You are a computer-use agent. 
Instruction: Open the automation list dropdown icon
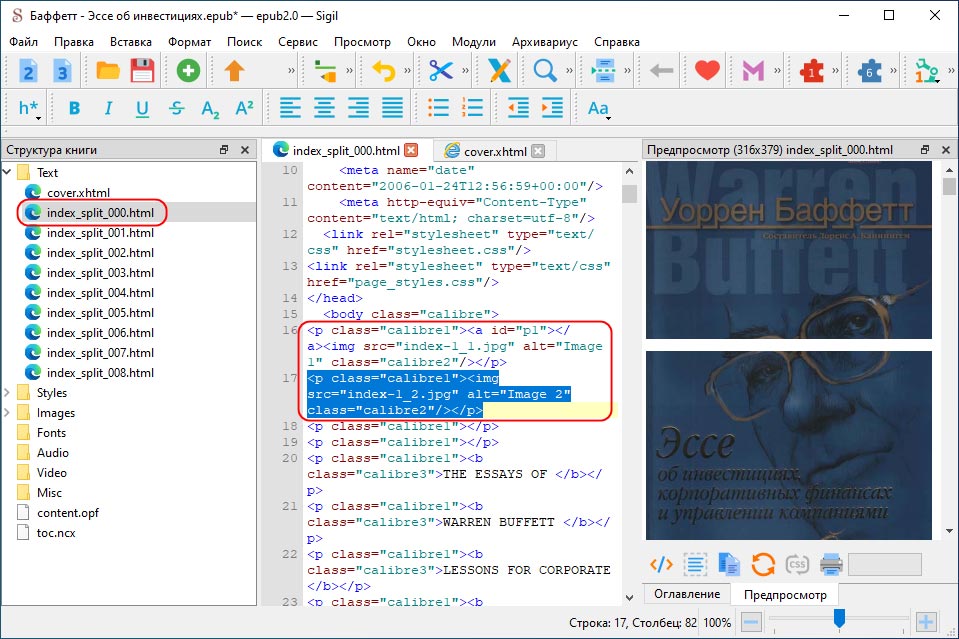coord(927,71)
